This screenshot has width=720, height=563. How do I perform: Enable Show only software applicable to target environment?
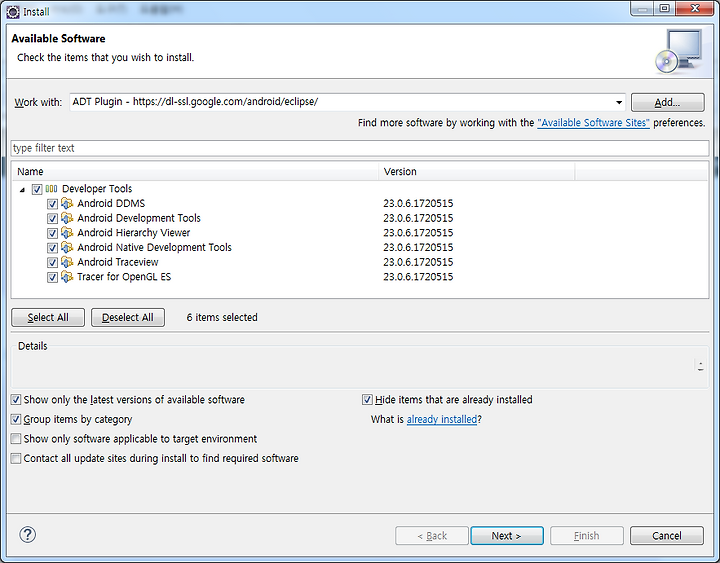point(16,439)
